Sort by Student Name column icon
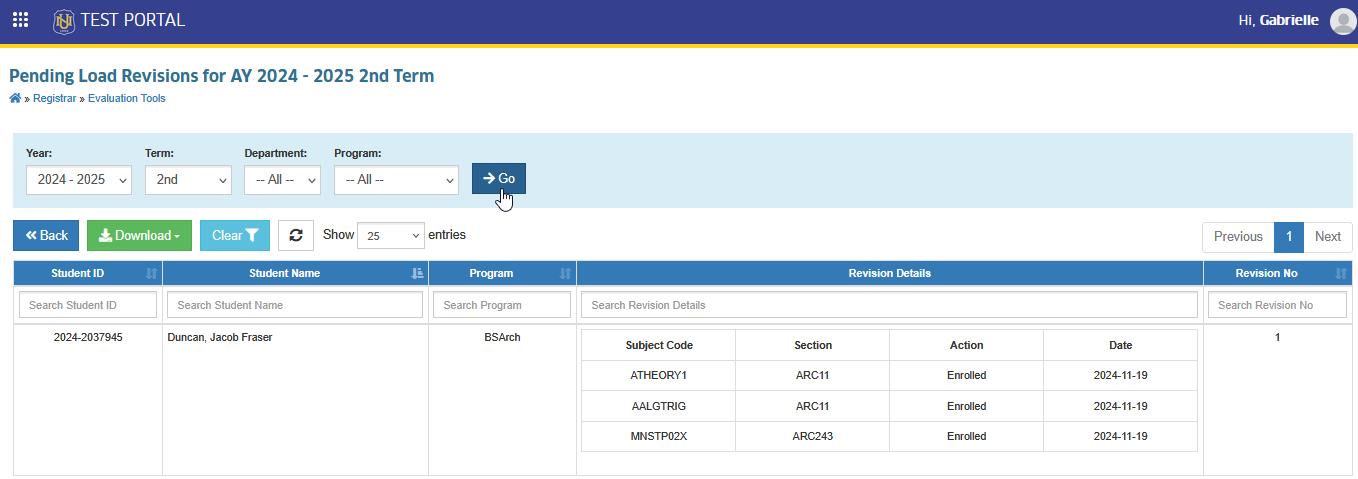 tap(418, 273)
